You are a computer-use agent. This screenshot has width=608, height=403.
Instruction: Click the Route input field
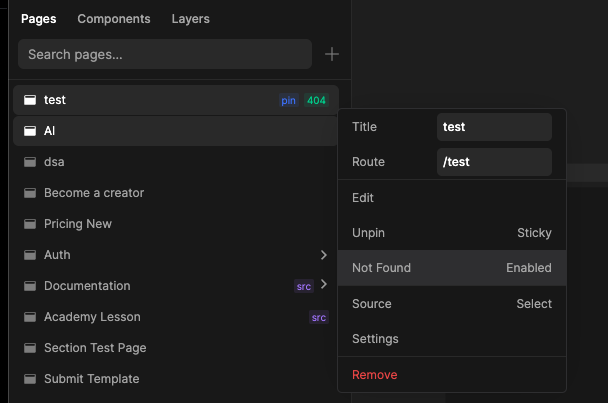(494, 162)
